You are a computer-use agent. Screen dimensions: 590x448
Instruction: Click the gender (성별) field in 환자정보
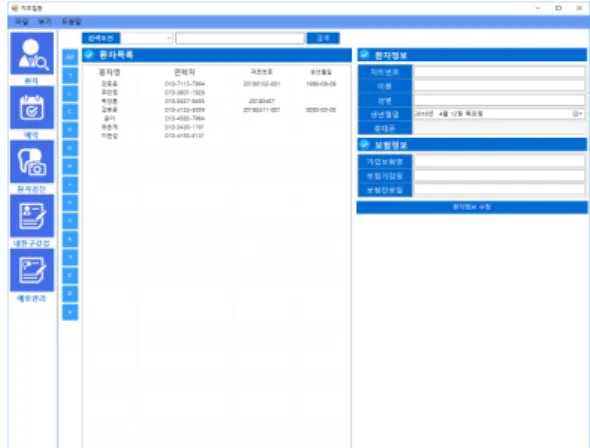(x=499, y=100)
